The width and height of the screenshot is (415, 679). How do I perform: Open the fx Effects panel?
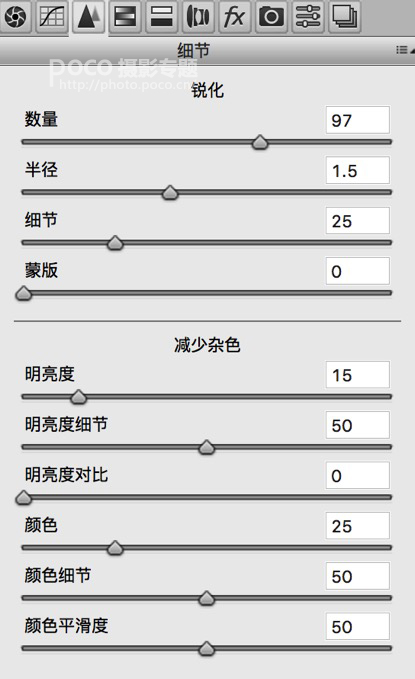tap(235, 17)
